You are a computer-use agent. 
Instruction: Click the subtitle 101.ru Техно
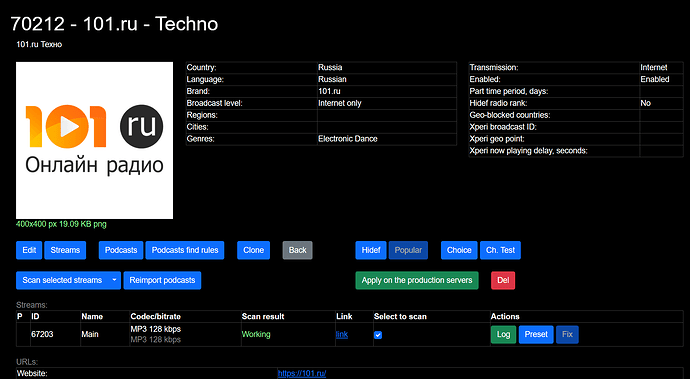coord(39,44)
